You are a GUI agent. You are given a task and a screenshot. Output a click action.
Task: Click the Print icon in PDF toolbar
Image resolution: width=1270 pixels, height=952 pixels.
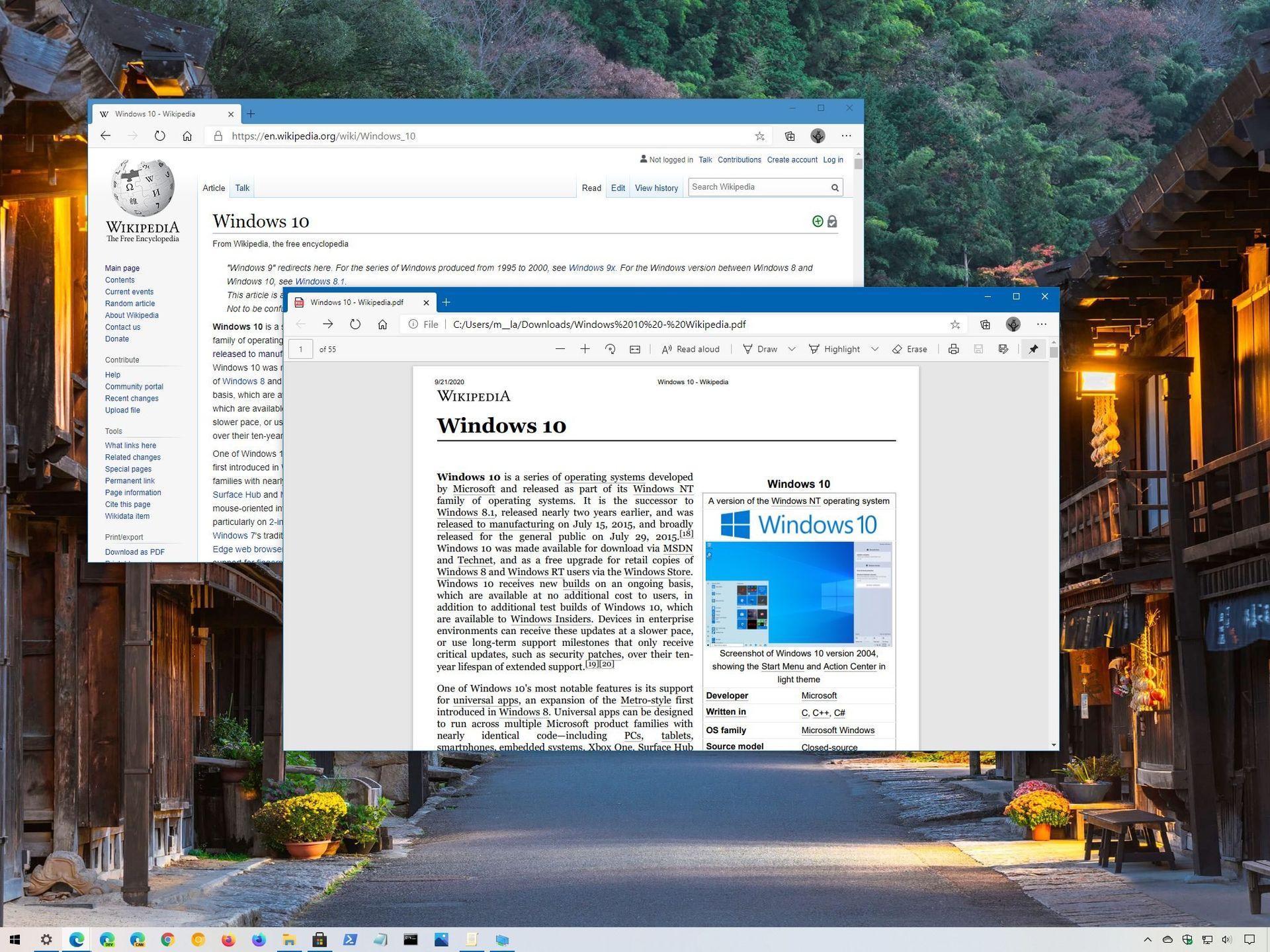(x=953, y=349)
